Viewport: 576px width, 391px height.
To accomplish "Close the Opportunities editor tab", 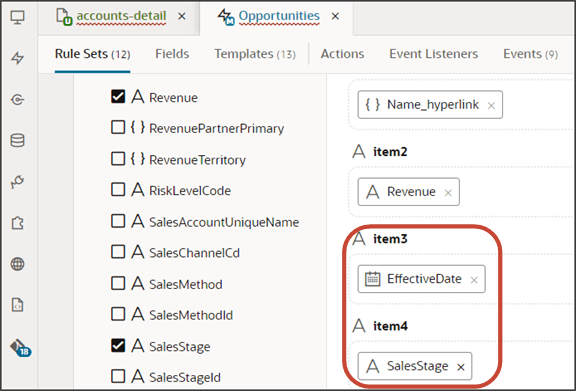I will (335, 16).
